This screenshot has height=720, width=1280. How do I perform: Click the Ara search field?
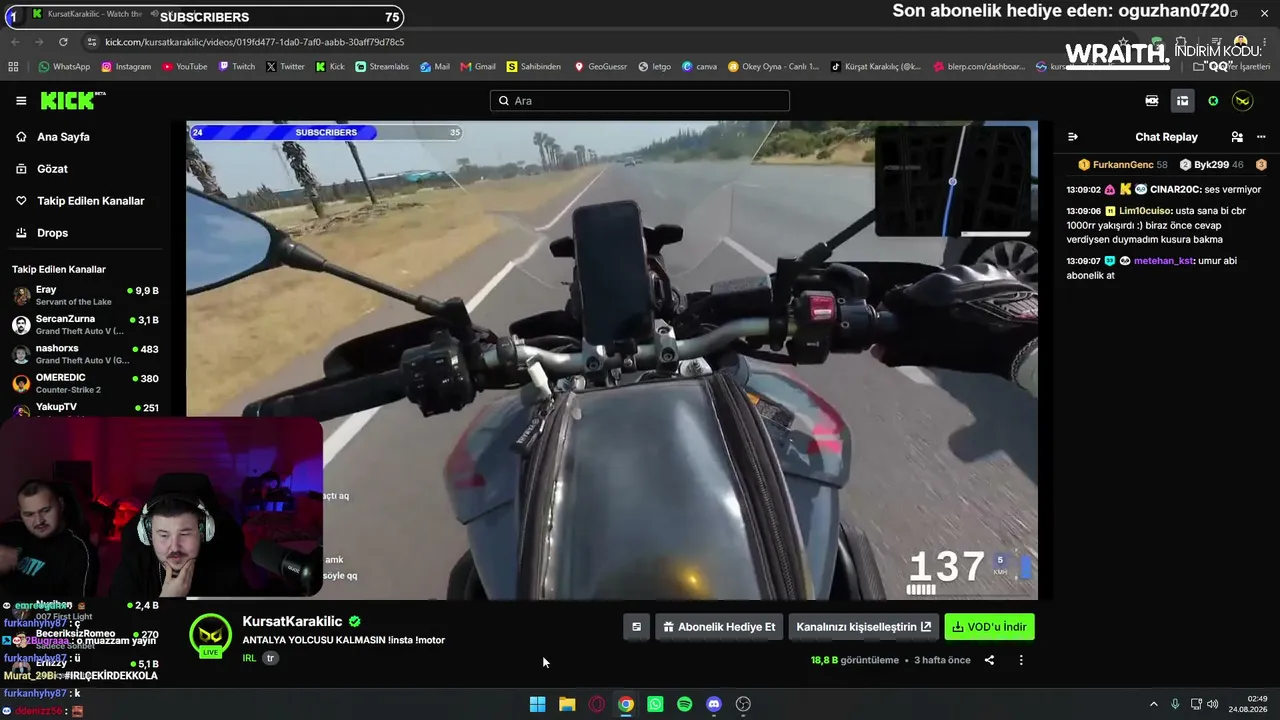point(640,101)
